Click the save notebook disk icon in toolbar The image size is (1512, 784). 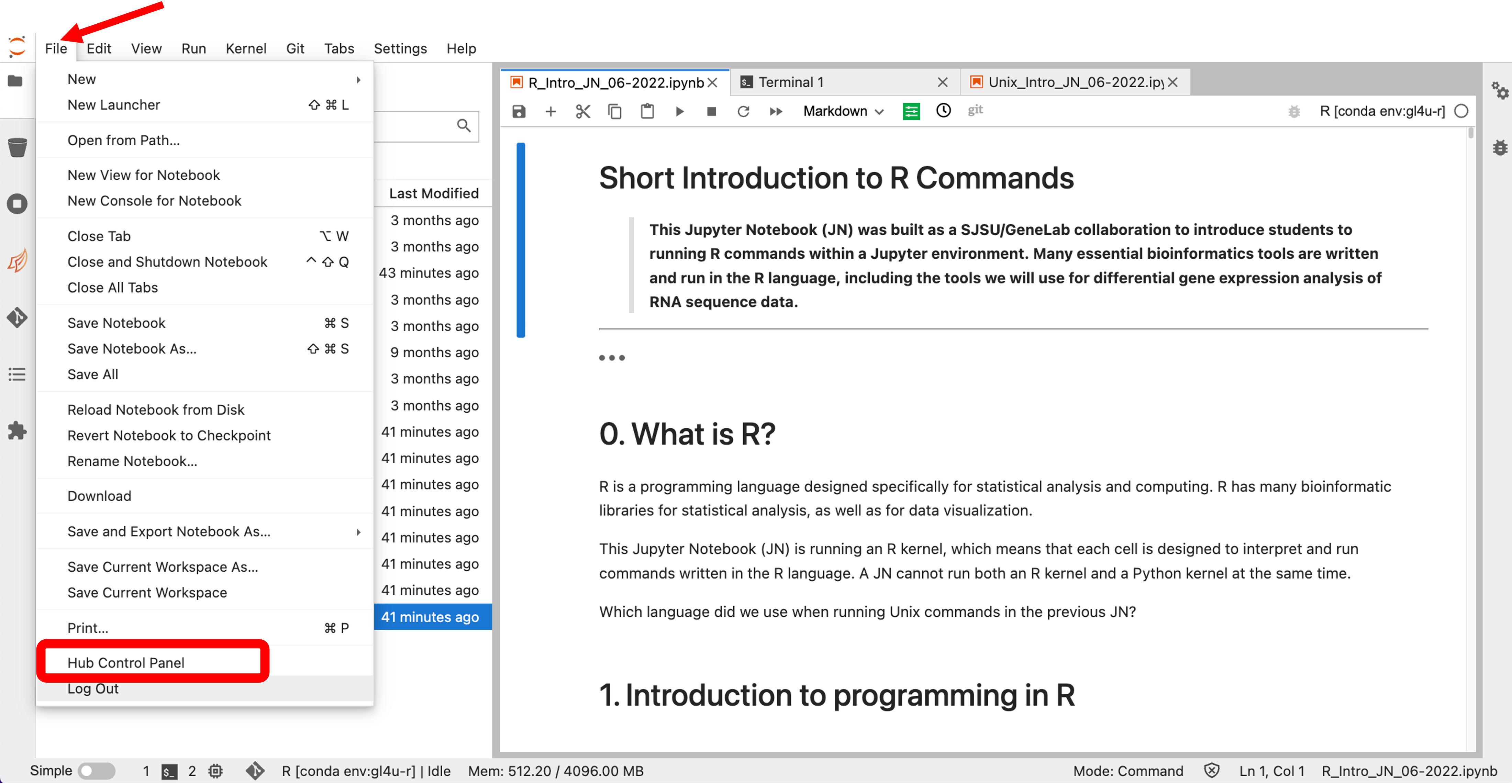[x=519, y=112]
